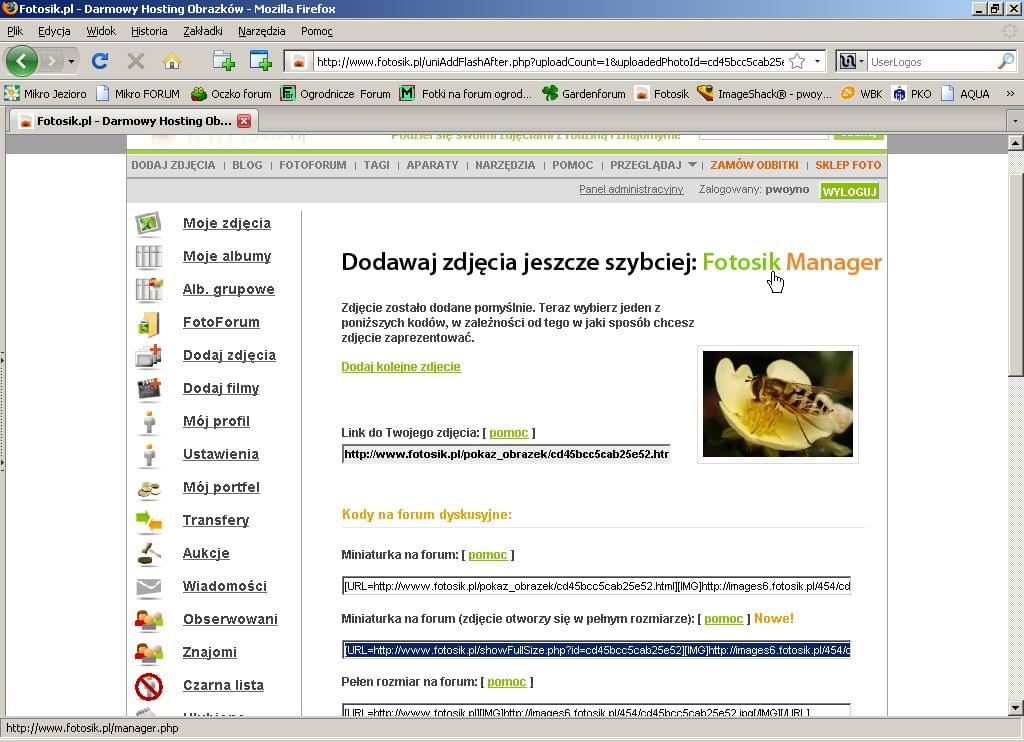Image resolution: width=1024 pixels, height=742 pixels.
Task: Open the Edycja menu
Action: point(54,31)
